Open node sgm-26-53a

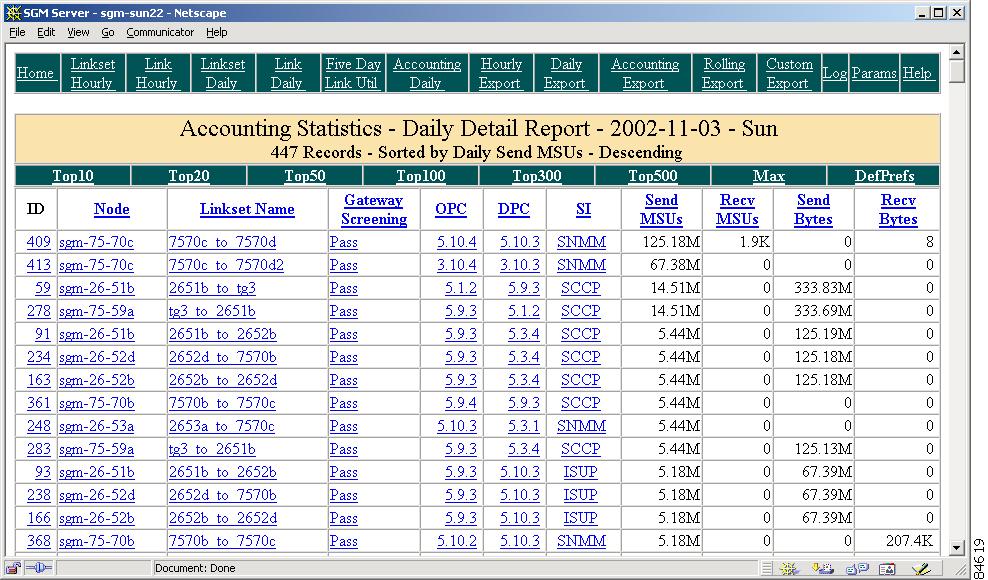[96, 426]
